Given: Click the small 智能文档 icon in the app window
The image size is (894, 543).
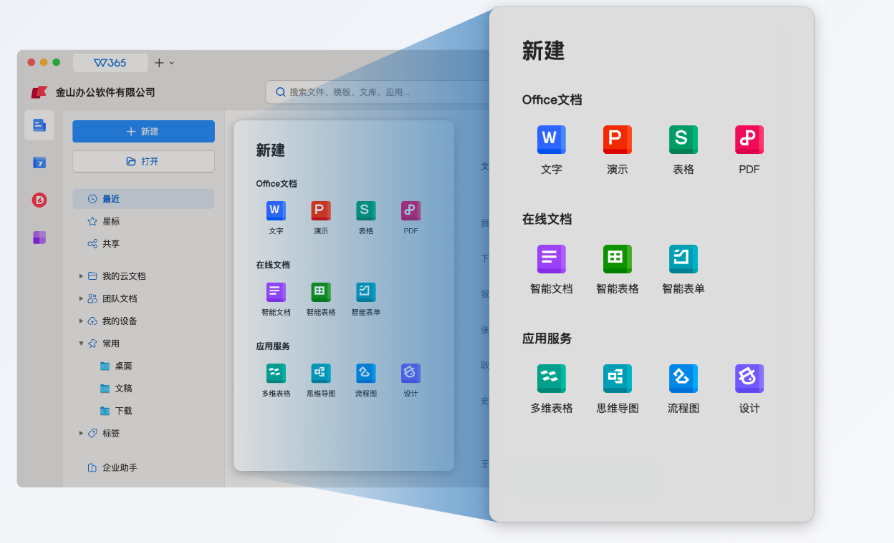Looking at the screenshot, I should pyautogui.click(x=276, y=292).
